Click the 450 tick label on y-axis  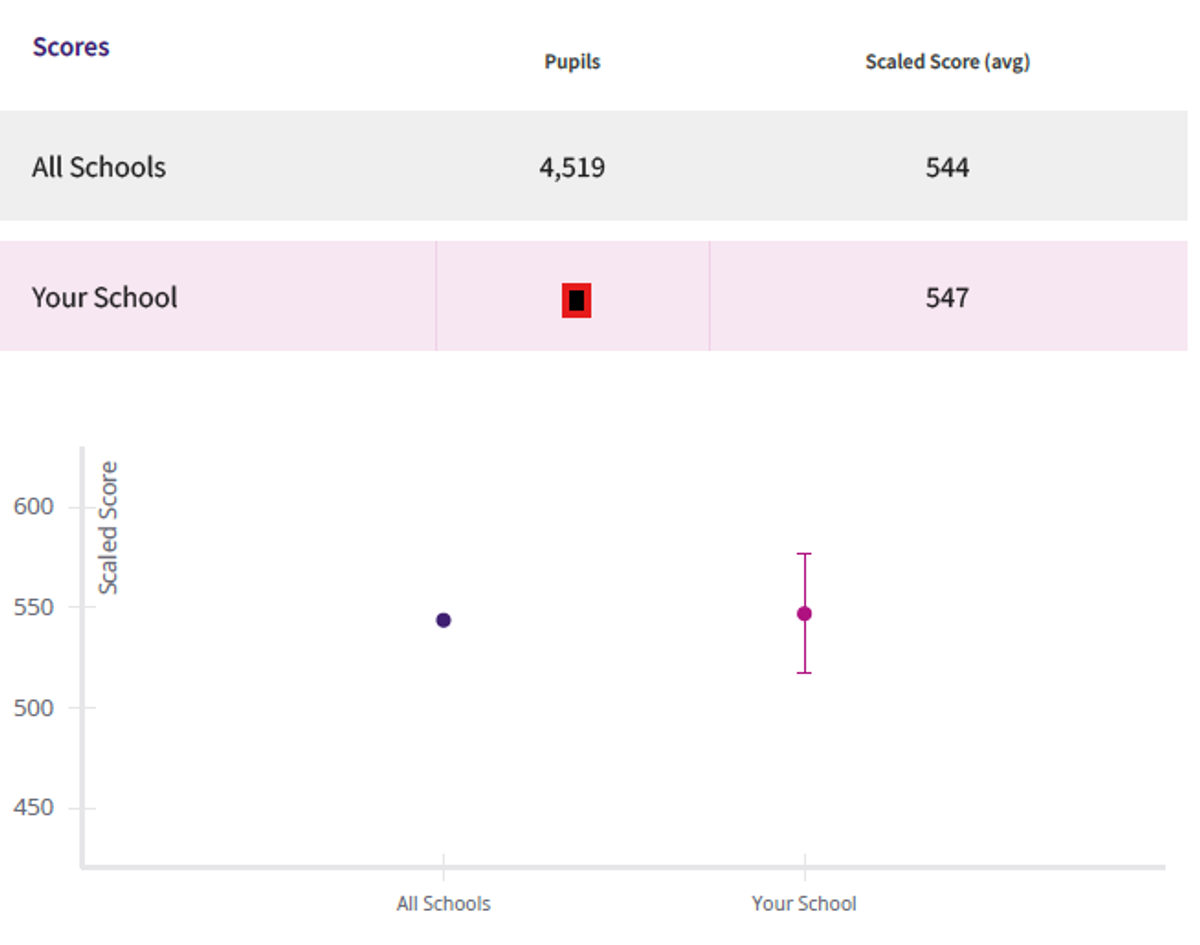(34, 808)
